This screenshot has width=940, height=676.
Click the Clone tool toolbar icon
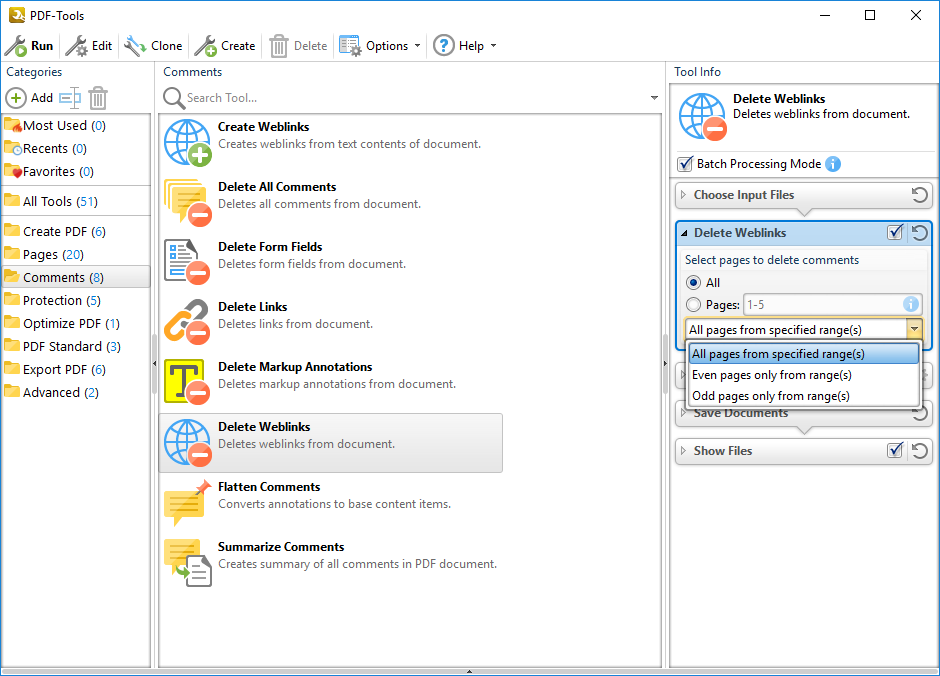pyautogui.click(x=135, y=46)
